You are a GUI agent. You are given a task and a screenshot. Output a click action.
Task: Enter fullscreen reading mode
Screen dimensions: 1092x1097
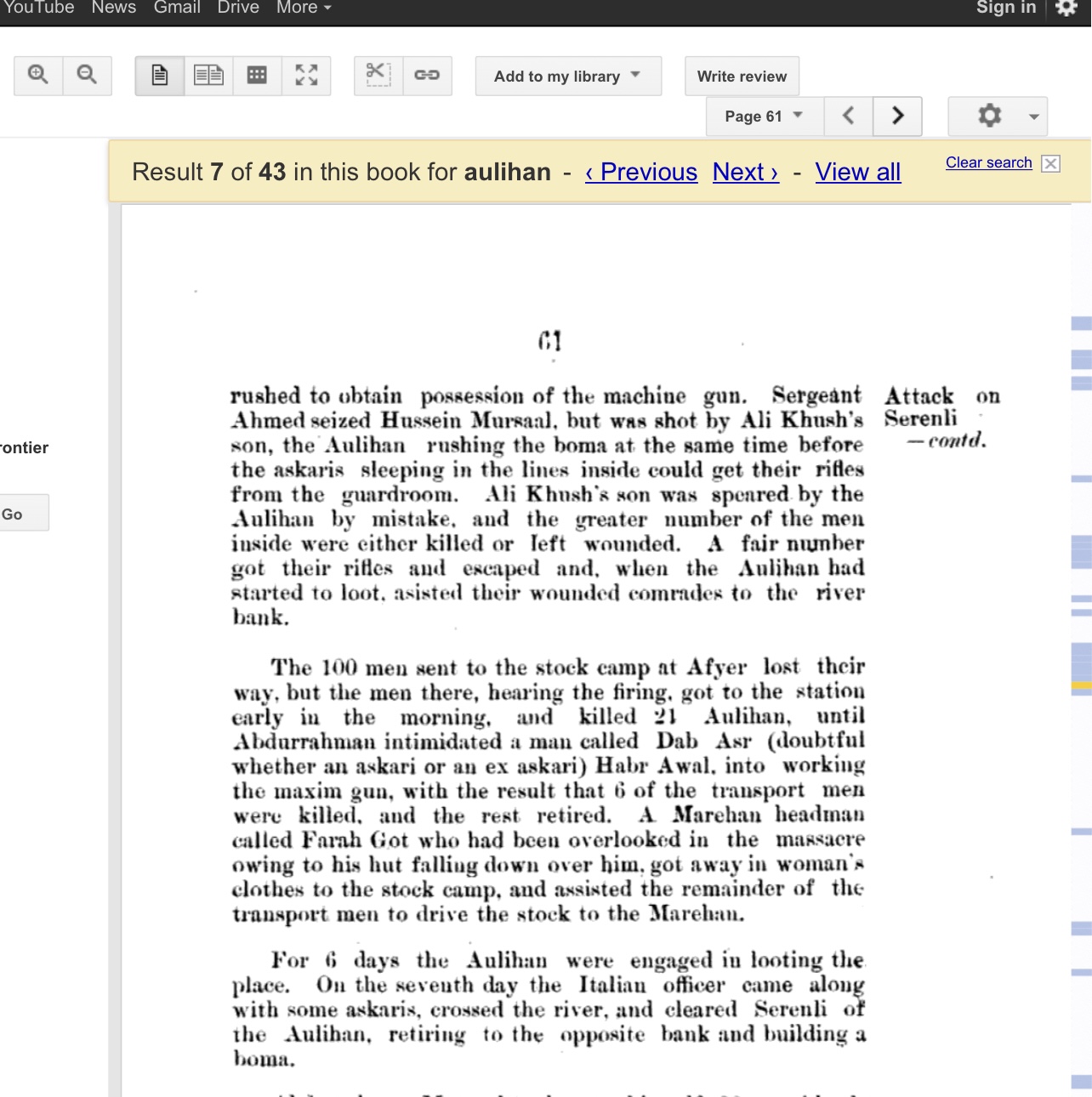click(306, 76)
